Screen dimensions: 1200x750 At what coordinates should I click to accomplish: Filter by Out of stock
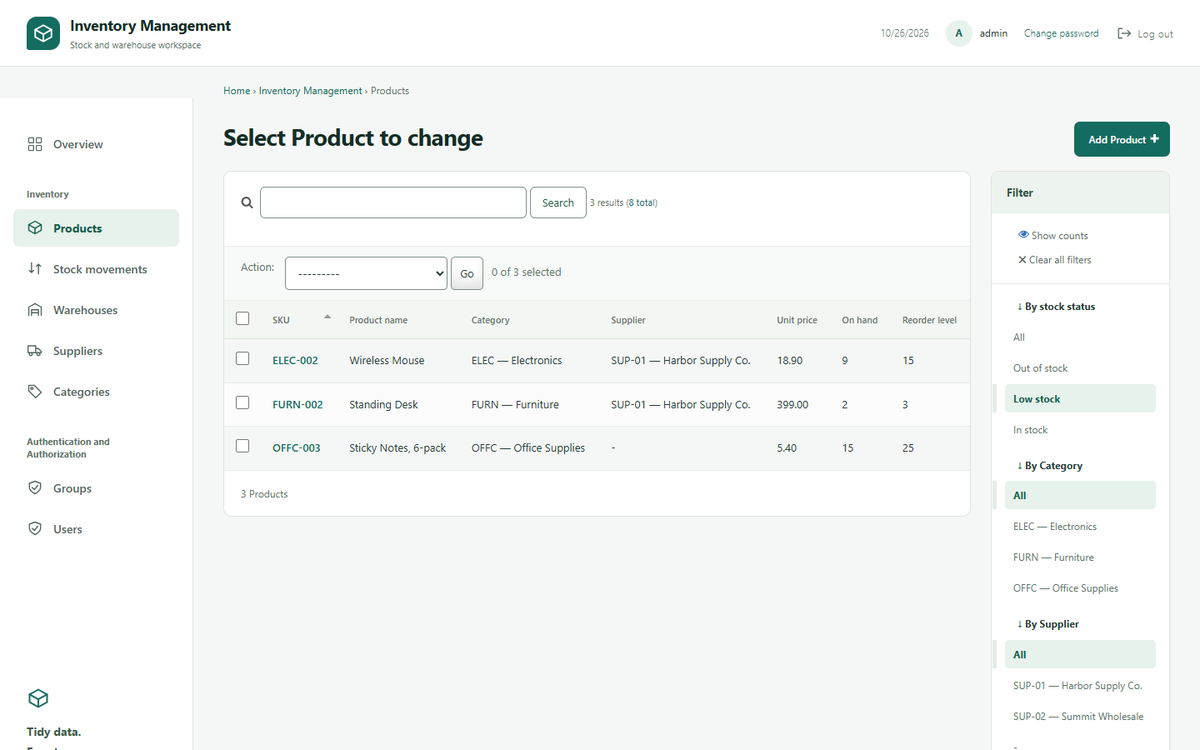[1080, 368]
